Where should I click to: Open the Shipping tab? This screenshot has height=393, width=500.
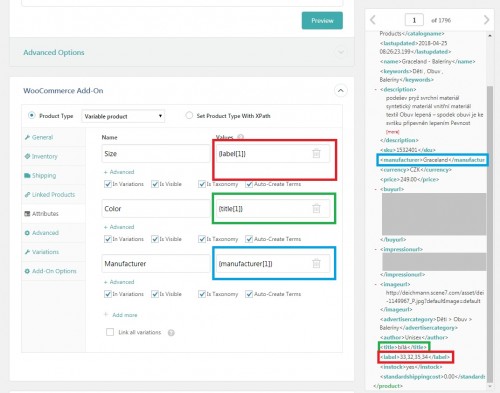point(53,175)
